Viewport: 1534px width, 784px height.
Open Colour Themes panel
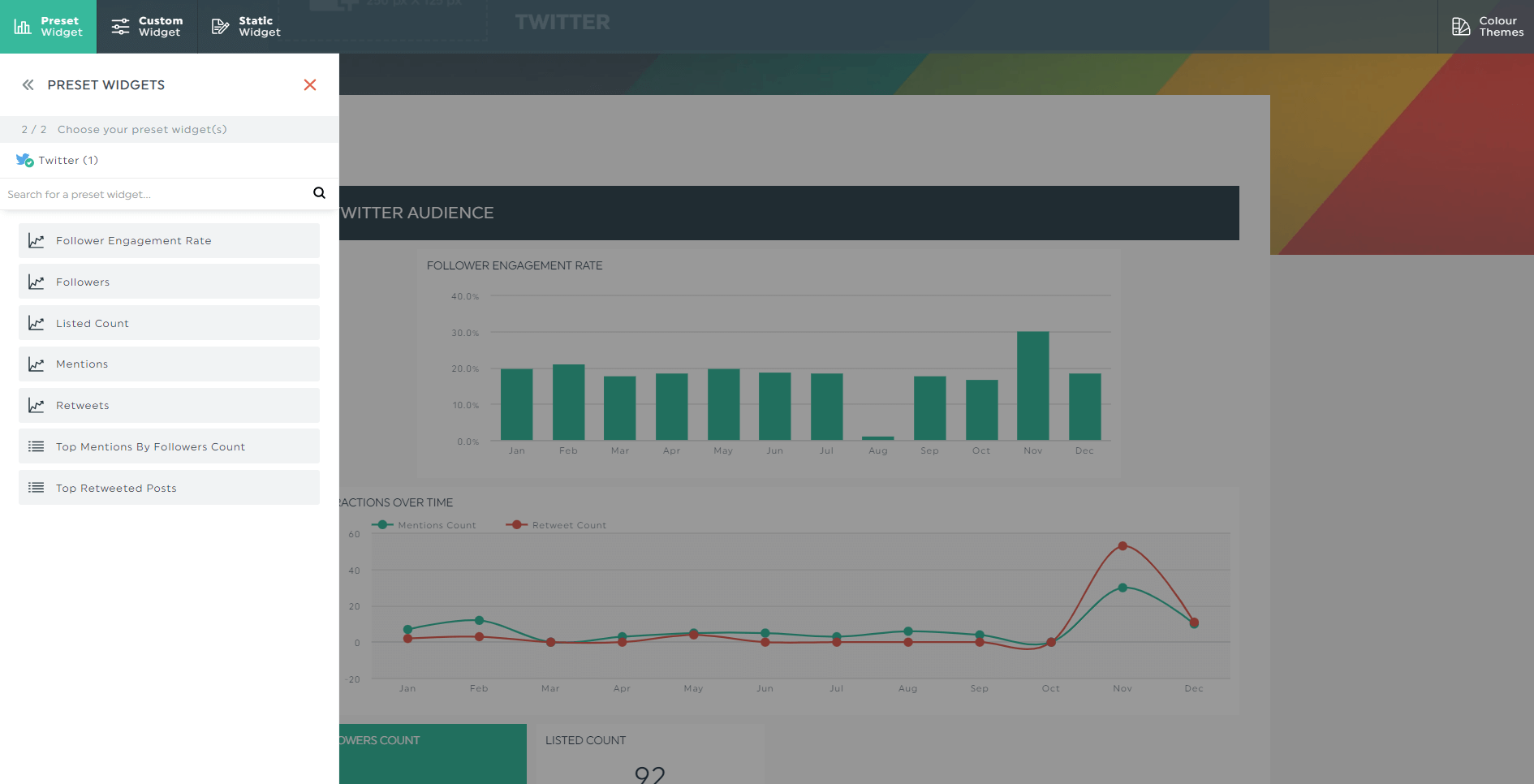1486,27
